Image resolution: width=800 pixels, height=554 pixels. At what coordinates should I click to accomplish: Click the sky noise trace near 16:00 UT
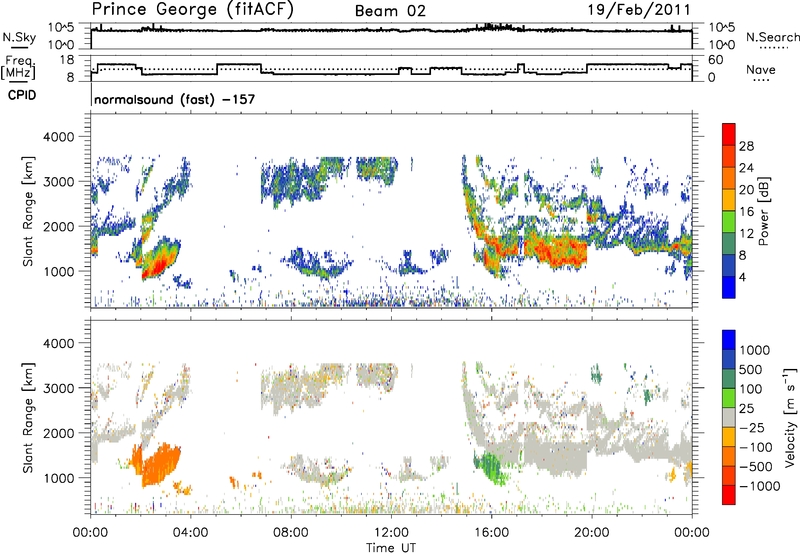click(x=491, y=27)
